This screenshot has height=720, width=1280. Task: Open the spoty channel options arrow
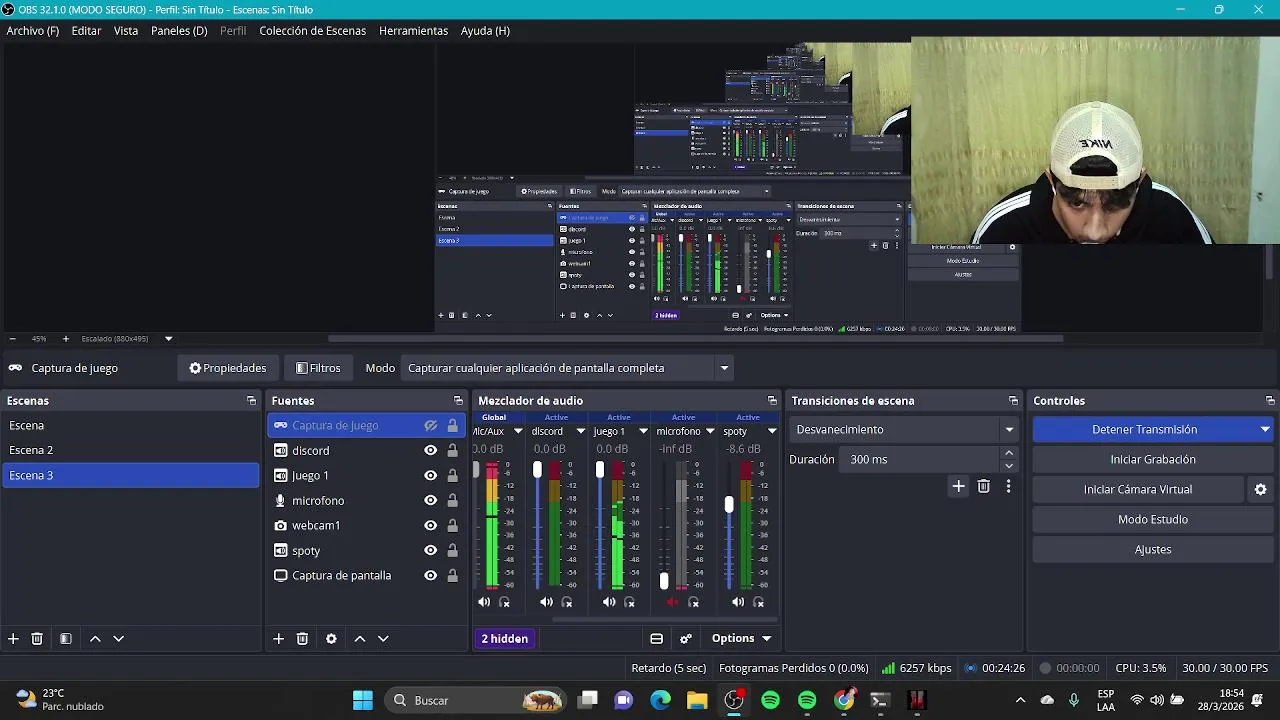pos(771,431)
